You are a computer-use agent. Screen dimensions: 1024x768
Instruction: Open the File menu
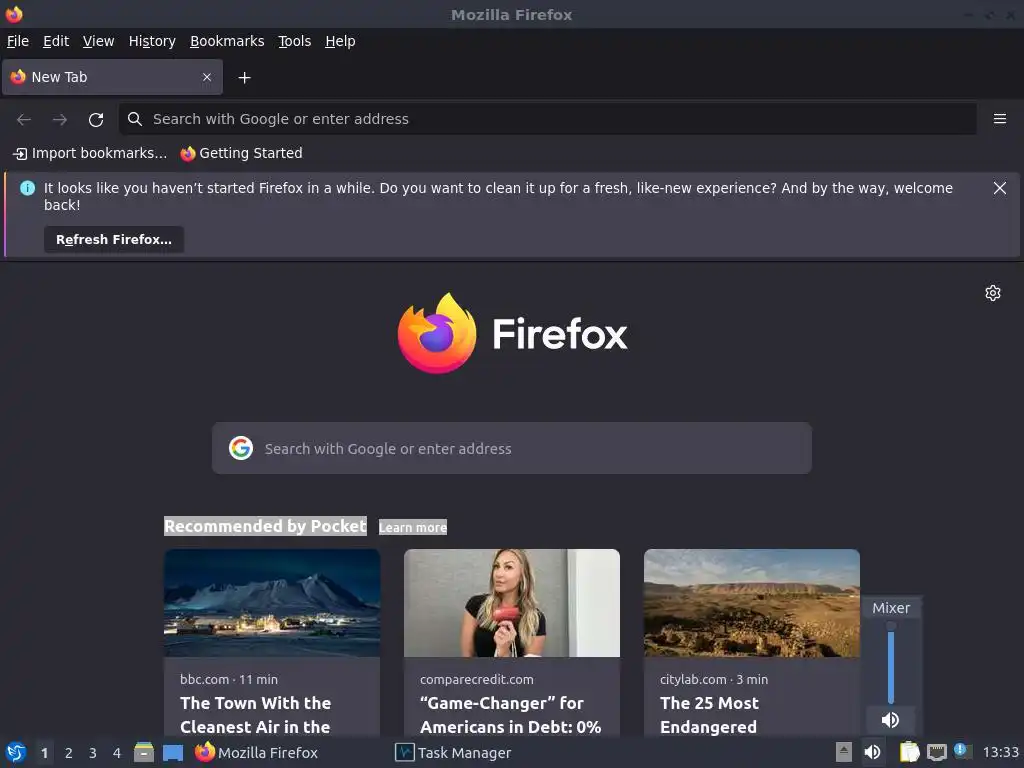point(18,41)
